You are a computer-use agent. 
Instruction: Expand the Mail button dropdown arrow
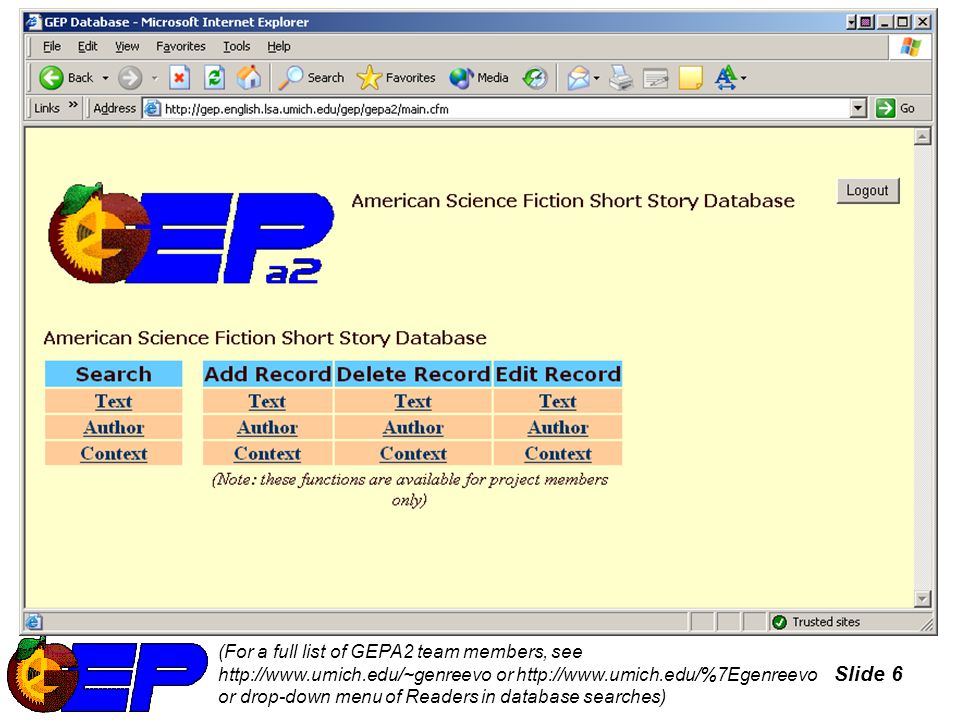pyautogui.click(x=596, y=78)
